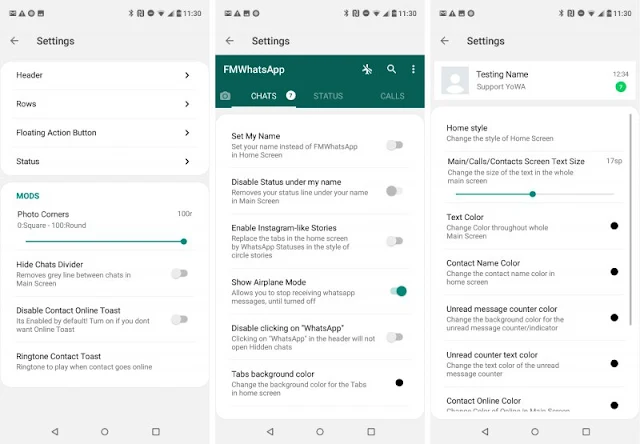Screen dimensions: 640x444
Task: Tap the unread count badge on CHATS tab
Action: pos(291,95)
